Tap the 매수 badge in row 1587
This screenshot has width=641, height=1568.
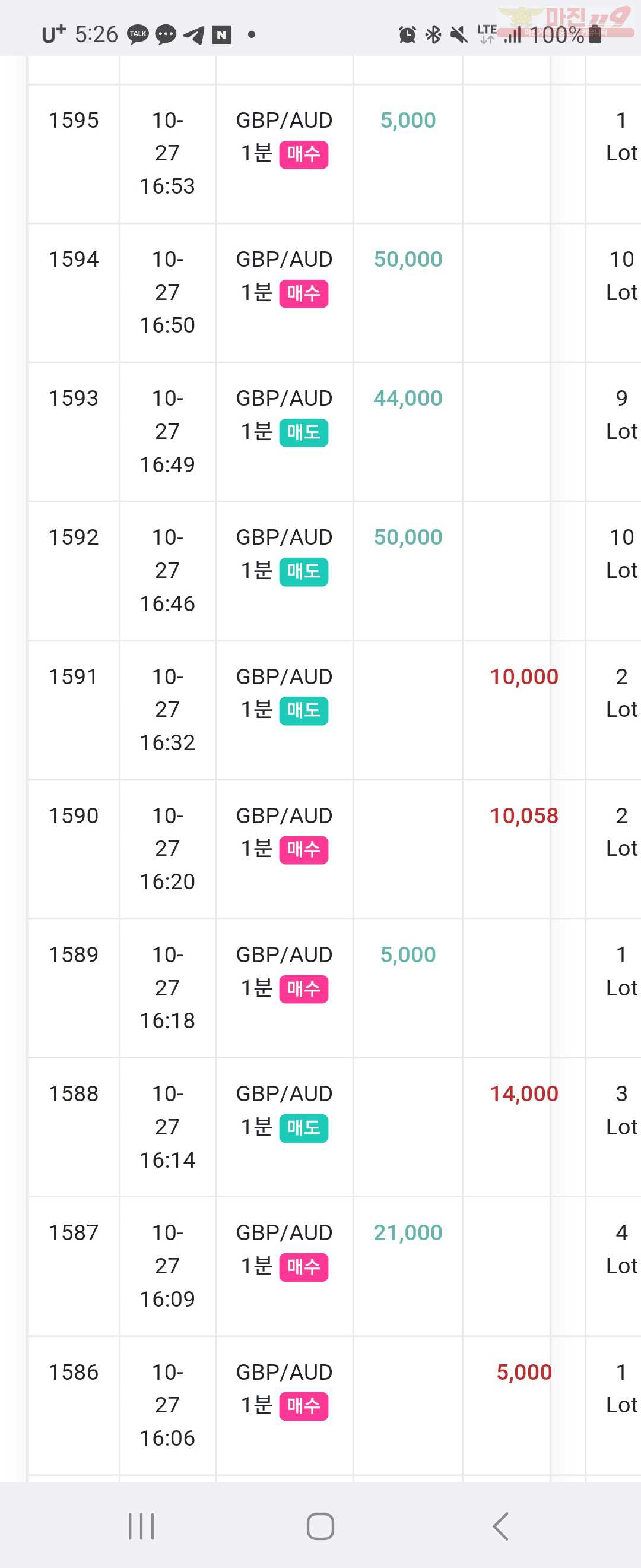tap(303, 1267)
